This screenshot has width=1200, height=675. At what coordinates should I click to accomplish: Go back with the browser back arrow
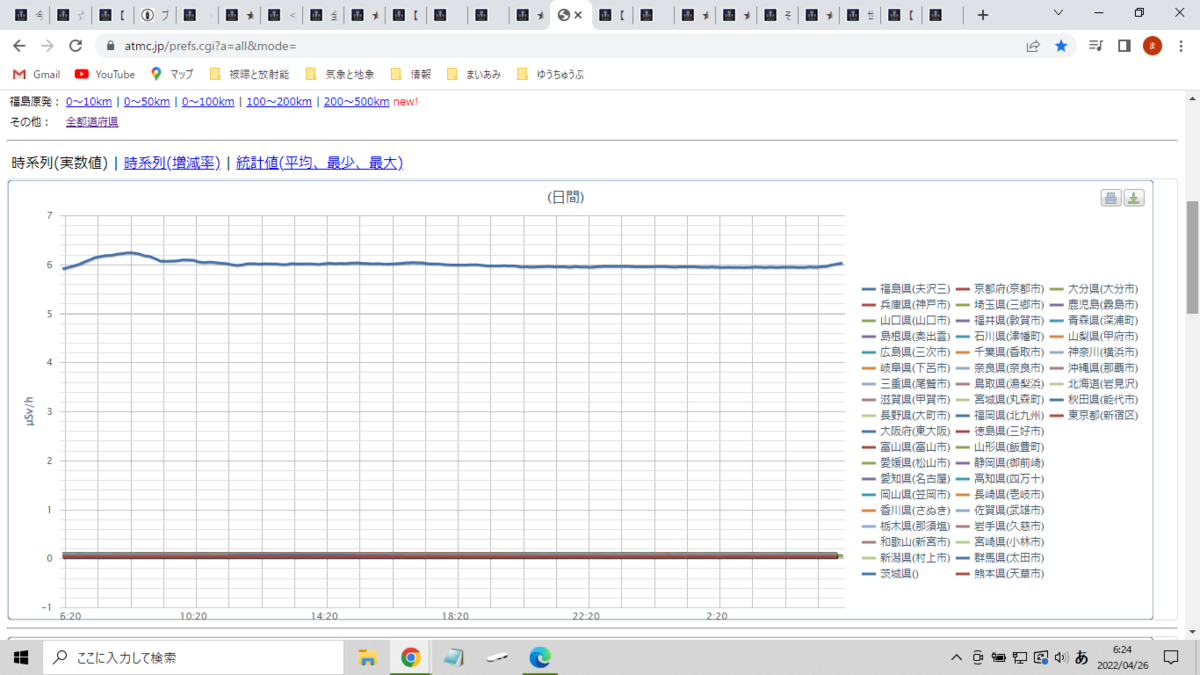[x=19, y=46]
